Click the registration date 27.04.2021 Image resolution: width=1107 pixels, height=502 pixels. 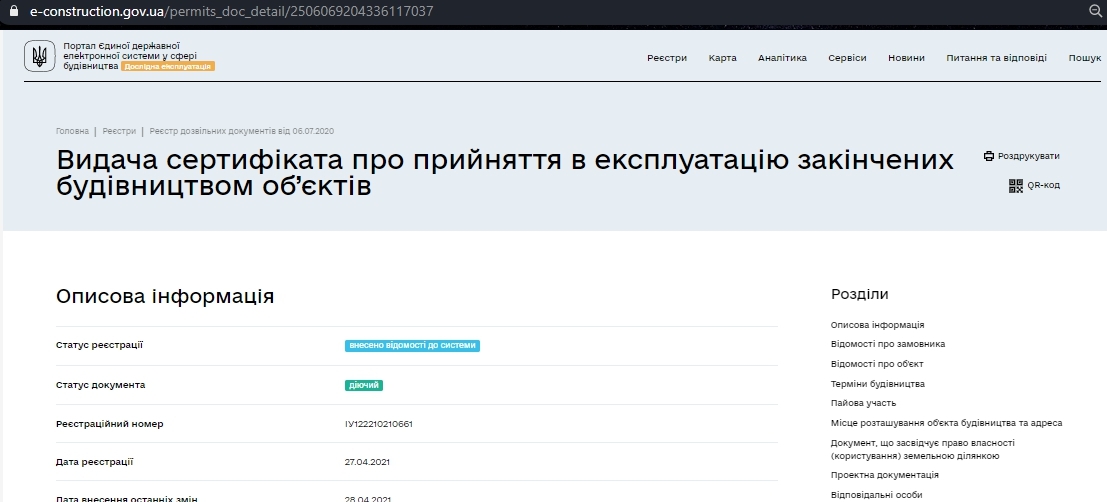[x=367, y=462]
